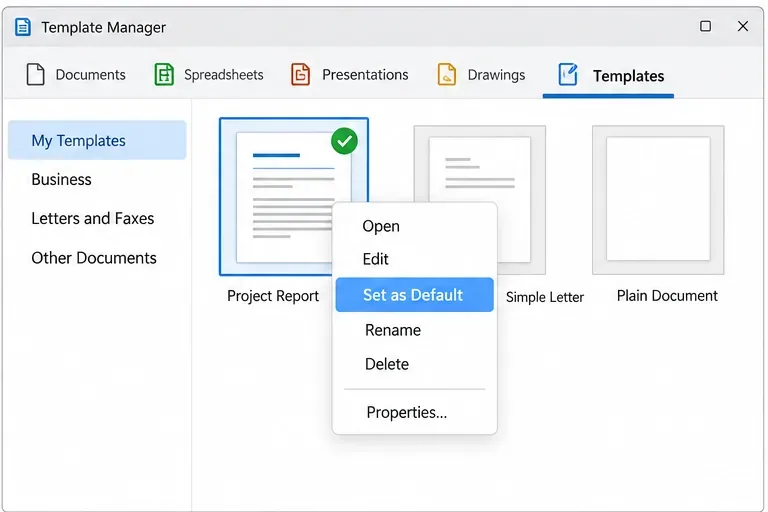Viewport: 768px width, 512px height.
Task: Click the blank page Documents icon
Action: 35,74
